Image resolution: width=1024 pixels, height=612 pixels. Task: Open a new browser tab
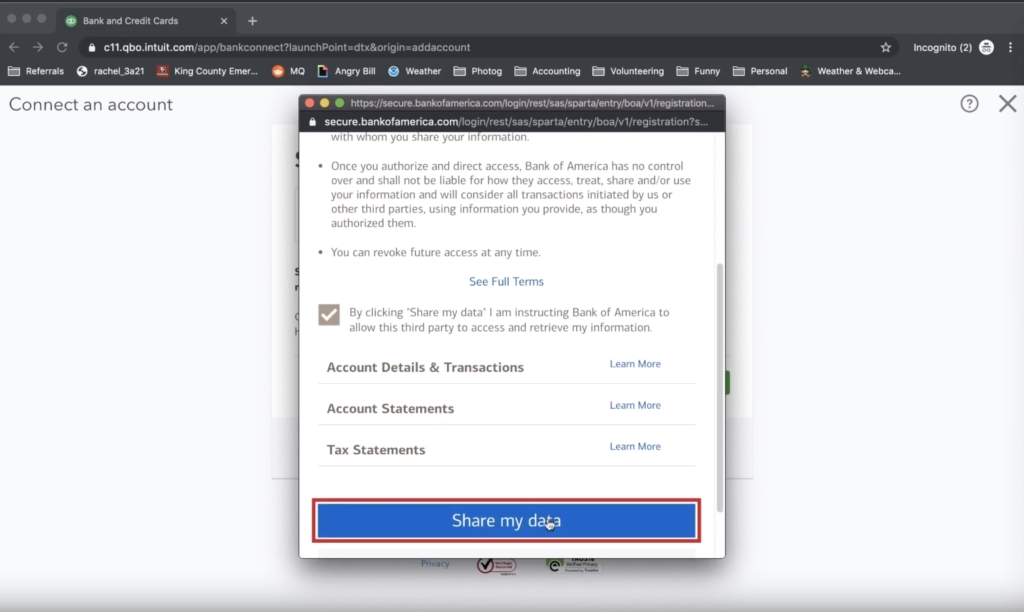(252, 21)
